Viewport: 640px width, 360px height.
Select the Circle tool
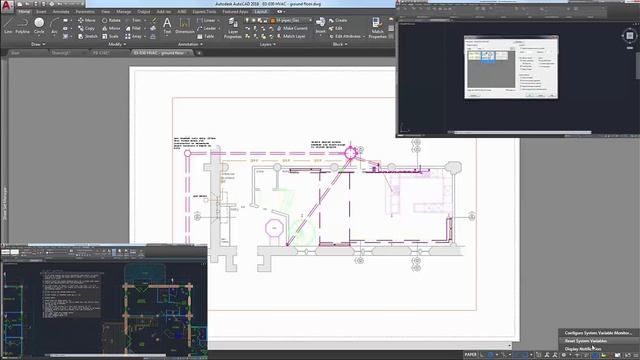[39, 25]
